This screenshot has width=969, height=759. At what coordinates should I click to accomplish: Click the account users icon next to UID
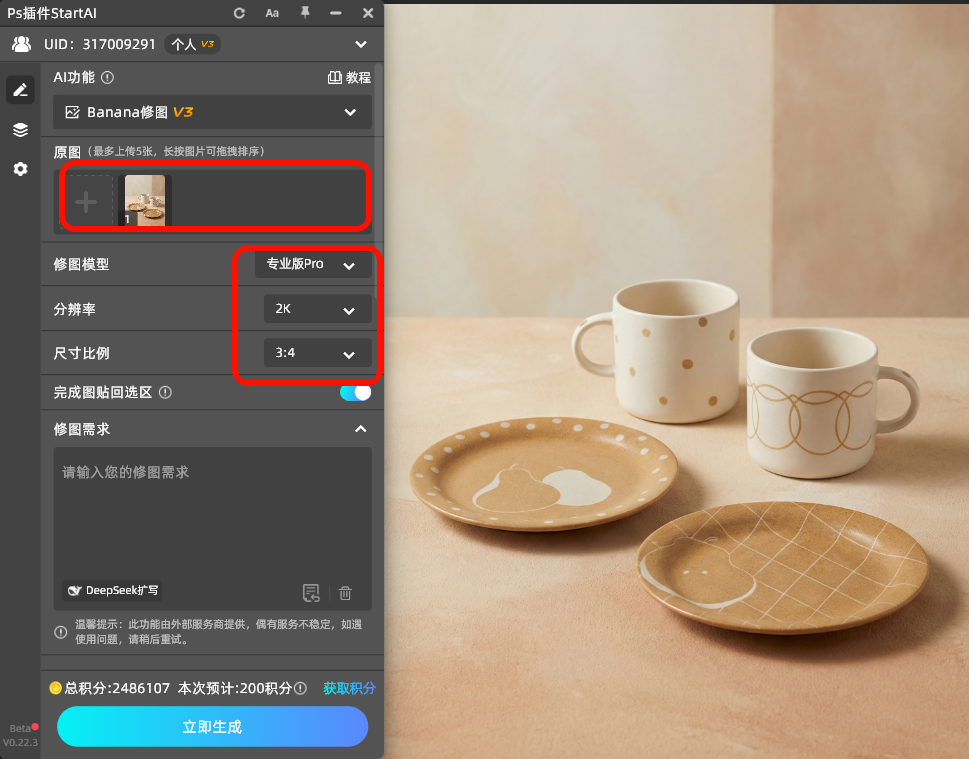(x=21, y=44)
